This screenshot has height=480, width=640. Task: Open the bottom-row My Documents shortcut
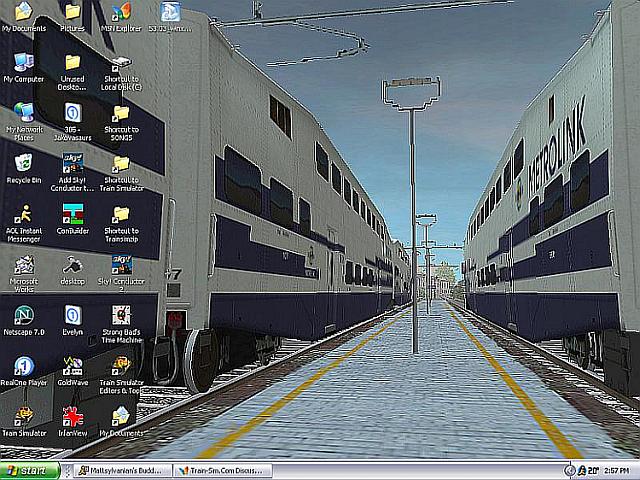coord(121,421)
